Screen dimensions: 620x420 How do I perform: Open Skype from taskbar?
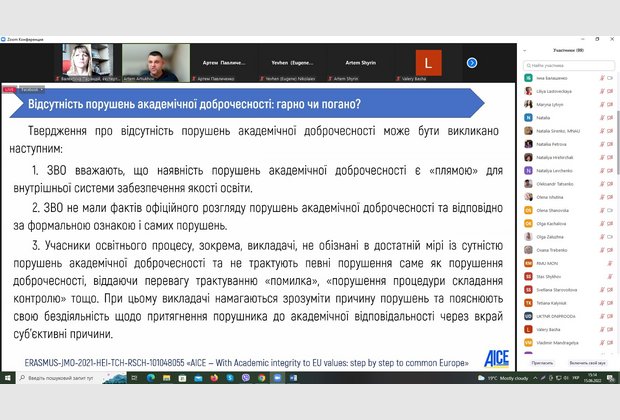point(230,378)
